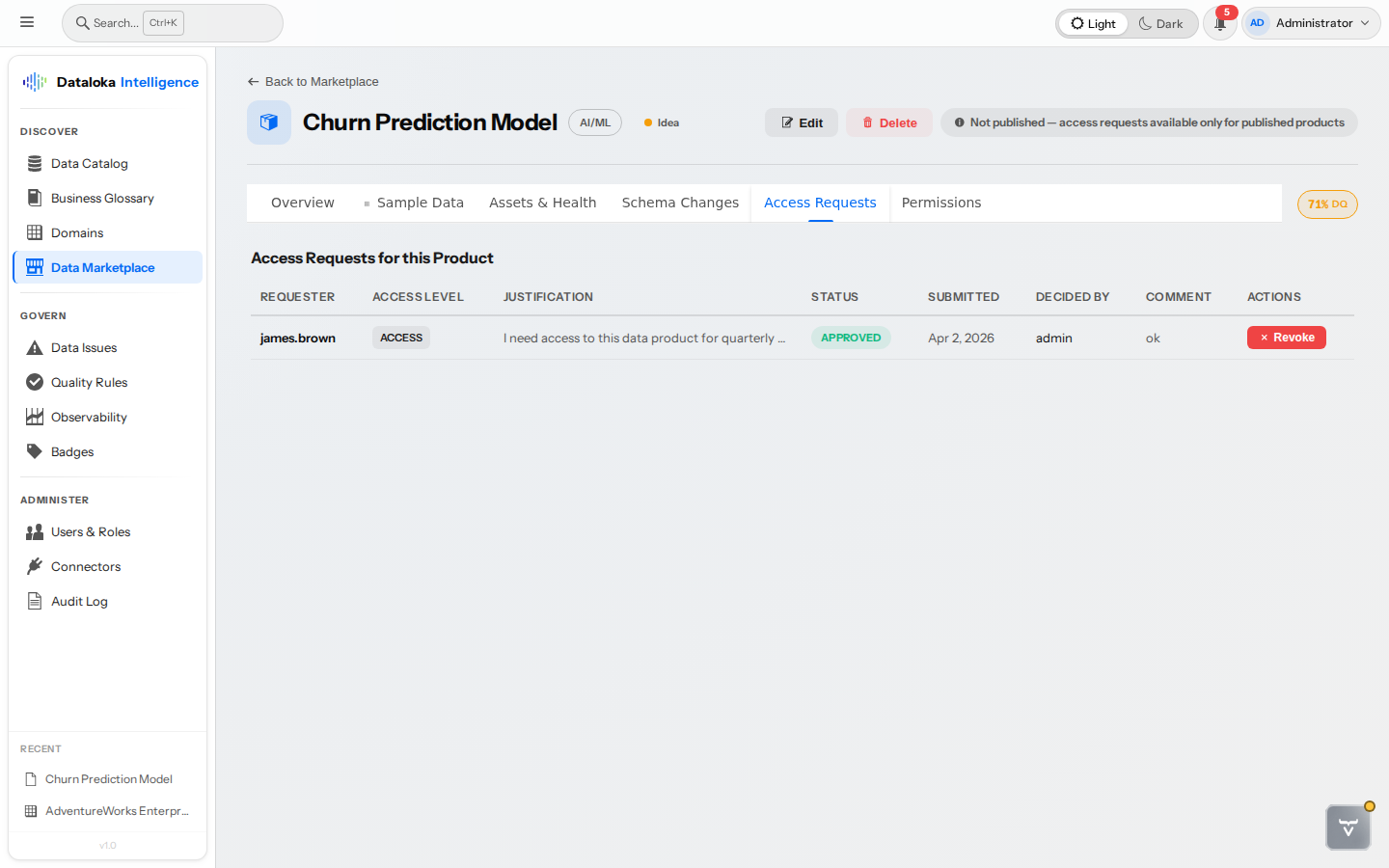Expand the Administrator account dropdown

(x=1311, y=22)
